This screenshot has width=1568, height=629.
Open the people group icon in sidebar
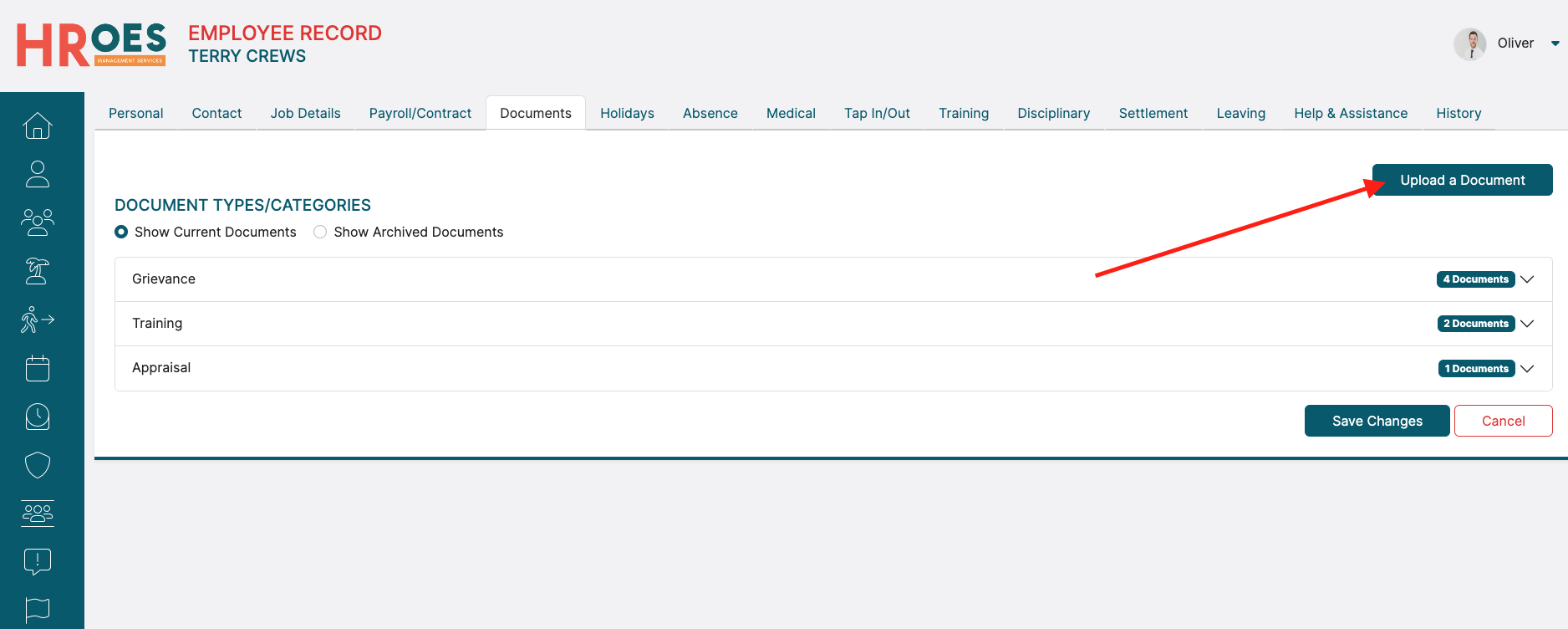coord(38,222)
